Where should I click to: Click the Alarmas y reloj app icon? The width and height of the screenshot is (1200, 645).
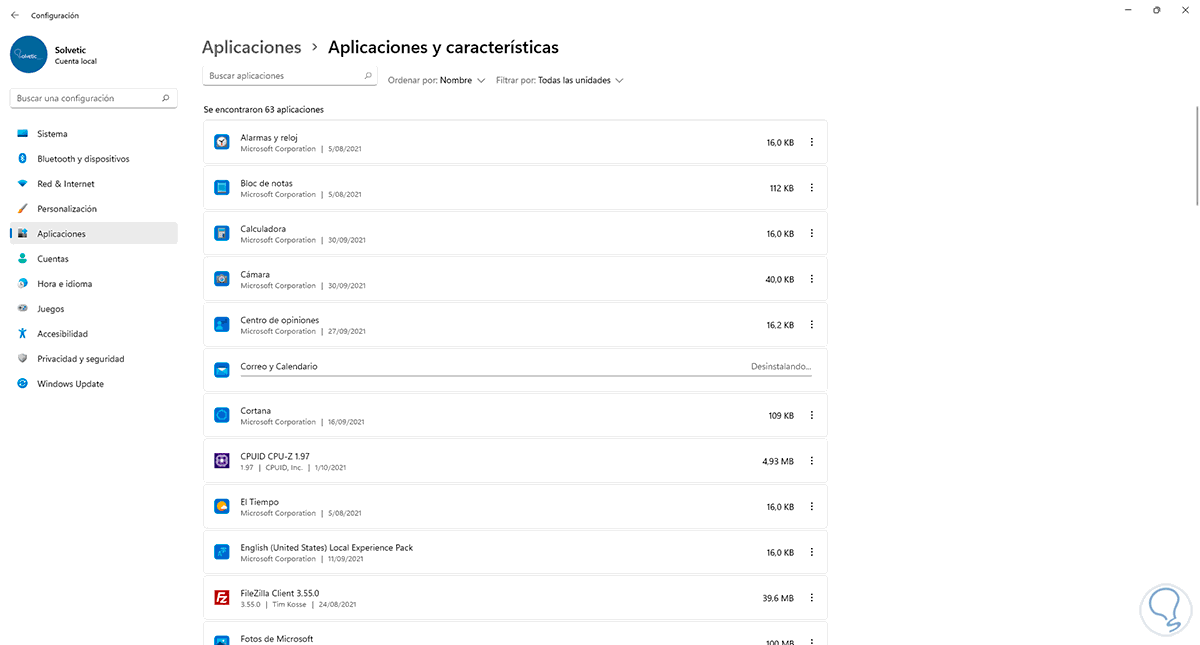coord(222,142)
